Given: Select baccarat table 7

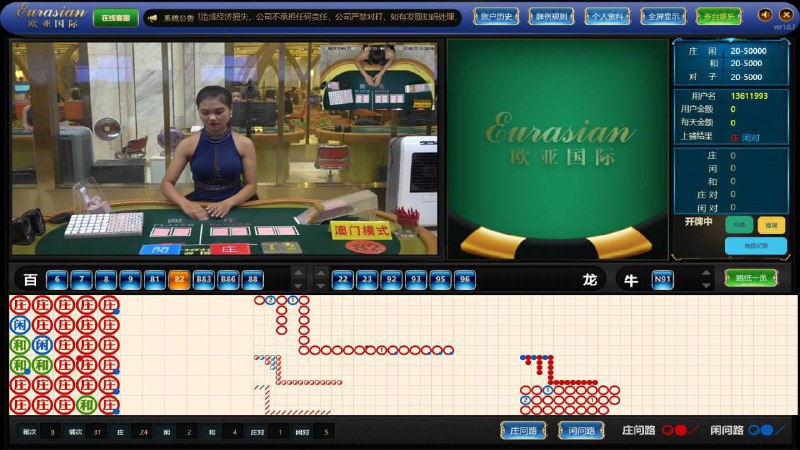Looking at the screenshot, I should (x=82, y=280).
